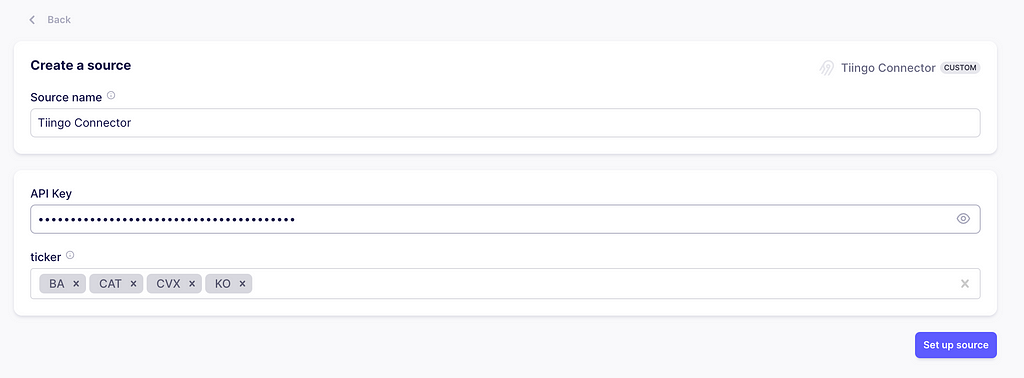The image size is (1024, 378).
Task: Click info icon beside ticker label
Action: coord(71,255)
